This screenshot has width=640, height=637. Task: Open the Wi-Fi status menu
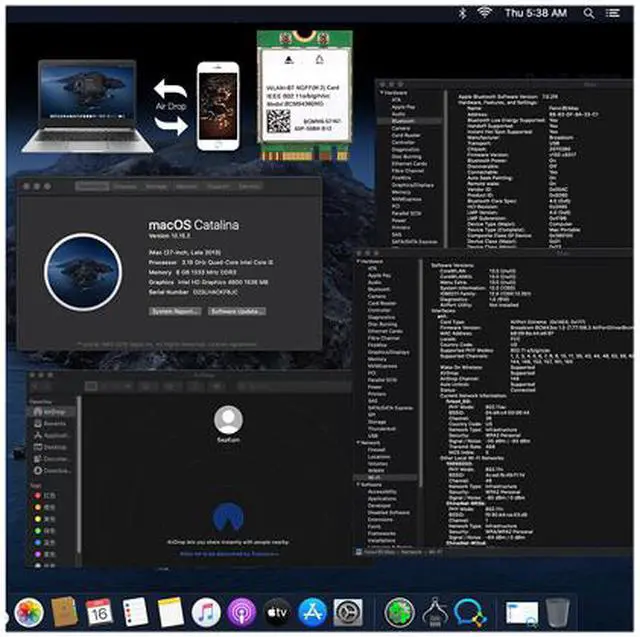point(484,13)
